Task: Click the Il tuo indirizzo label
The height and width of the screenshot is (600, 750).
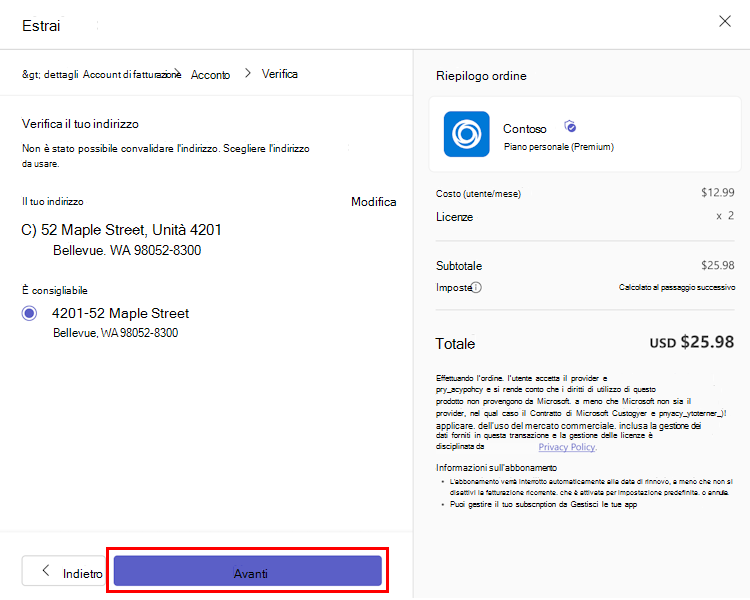Action: pos(53,201)
